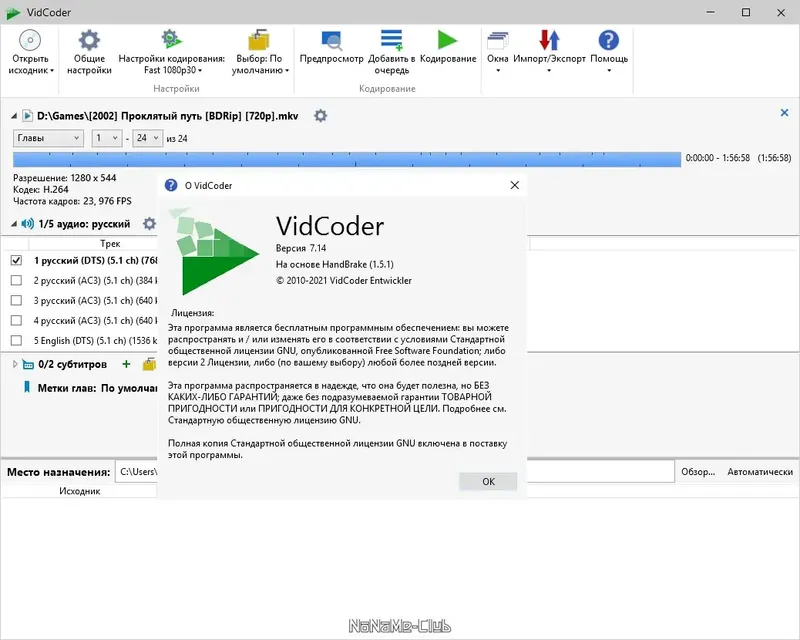The height and width of the screenshot is (640, 800).
Task: Click the chapter markers bookmark icon
Action: coord(27,387)
